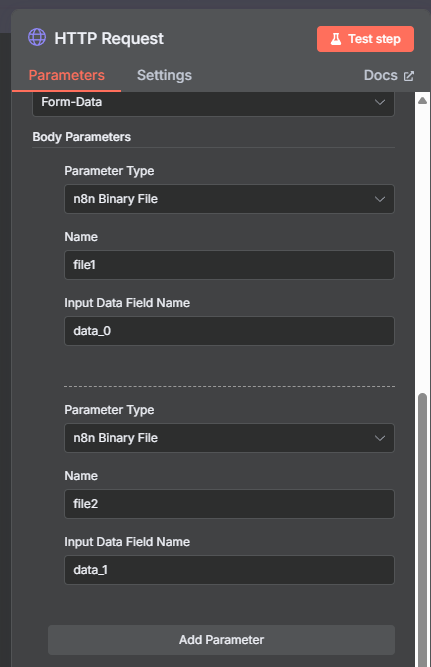
Task: Click the Add Parameter button
Action: [221, 640]
